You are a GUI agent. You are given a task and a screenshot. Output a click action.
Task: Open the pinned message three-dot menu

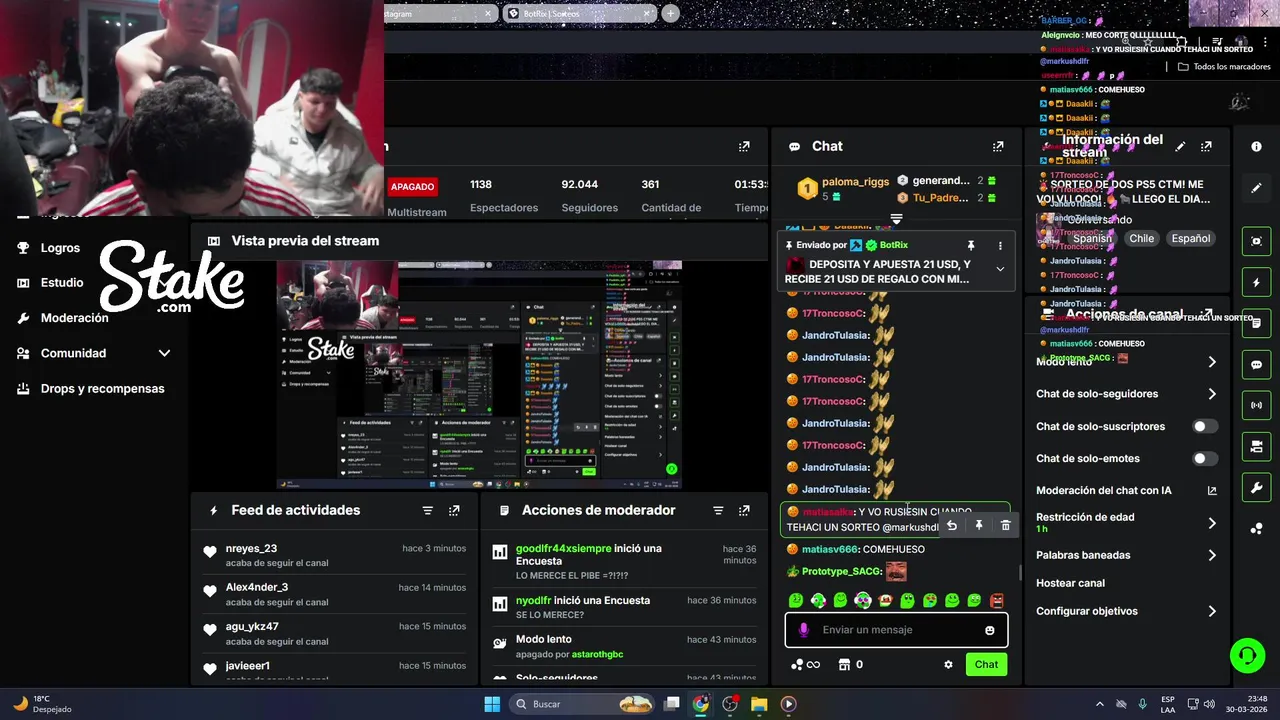1000,245
